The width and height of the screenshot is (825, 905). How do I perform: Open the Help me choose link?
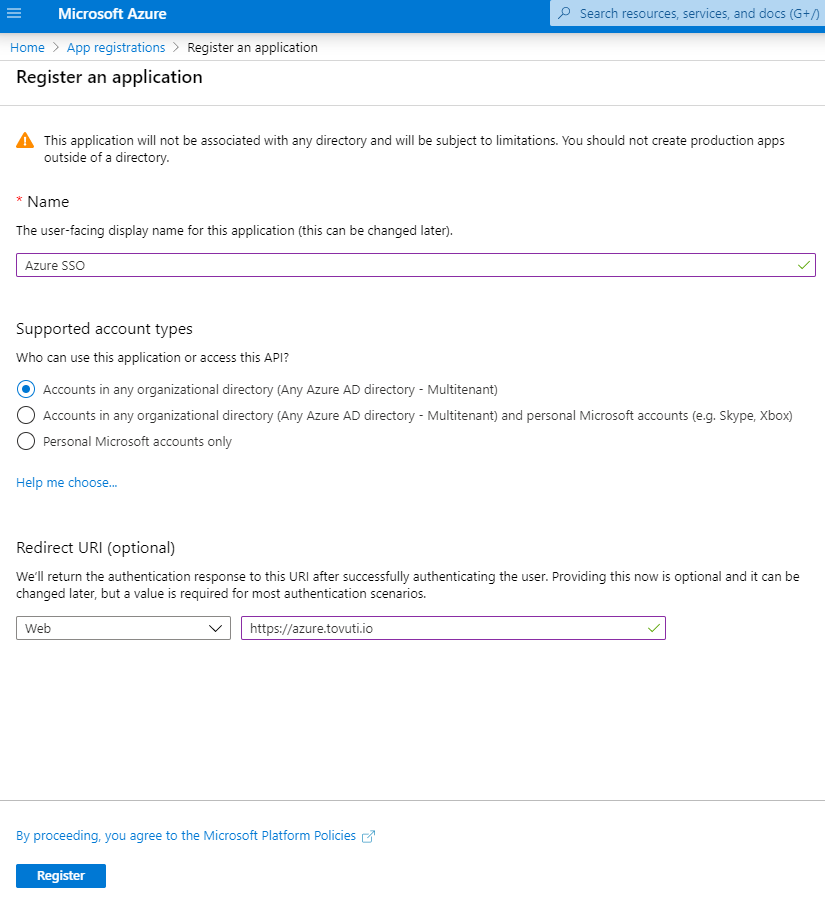pyautogui.click(x=66, y=483)
